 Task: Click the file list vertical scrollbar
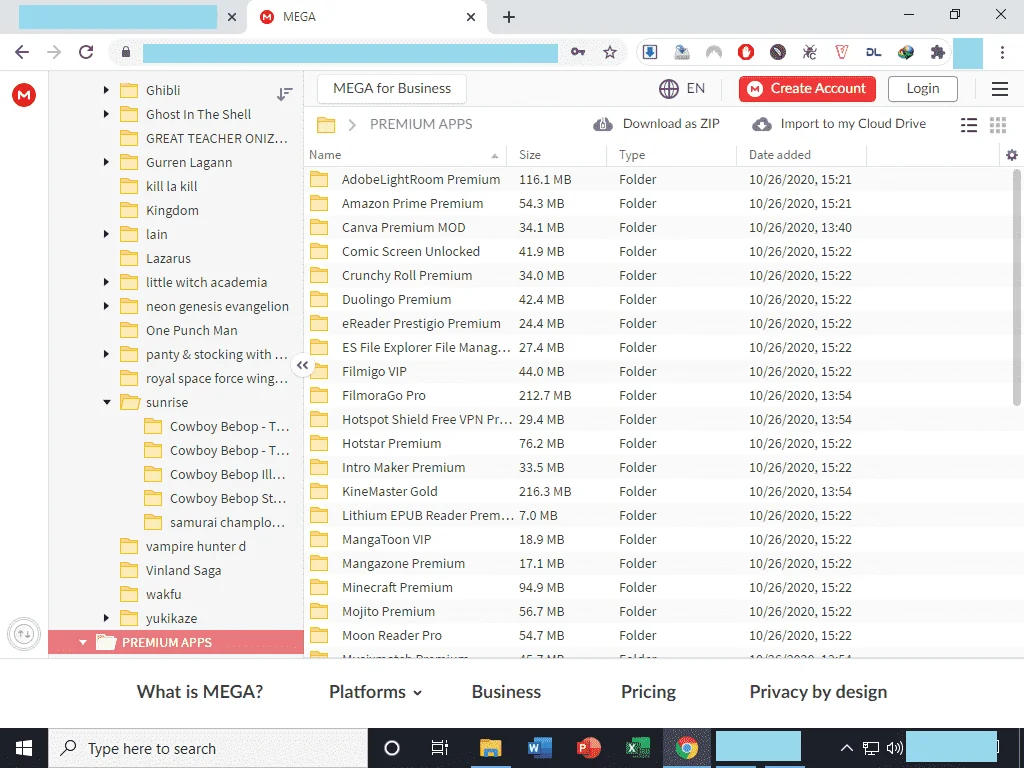point(1016,287)
